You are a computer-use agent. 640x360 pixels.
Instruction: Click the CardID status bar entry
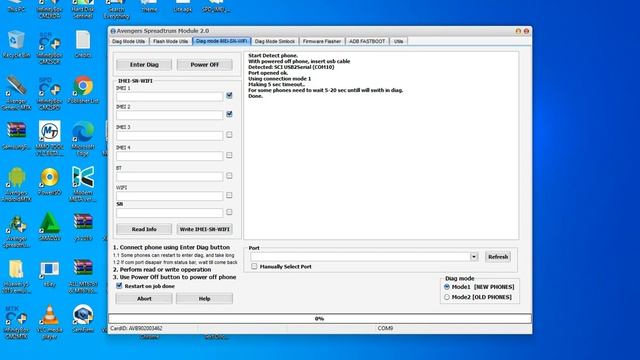[x=136, y=328]
